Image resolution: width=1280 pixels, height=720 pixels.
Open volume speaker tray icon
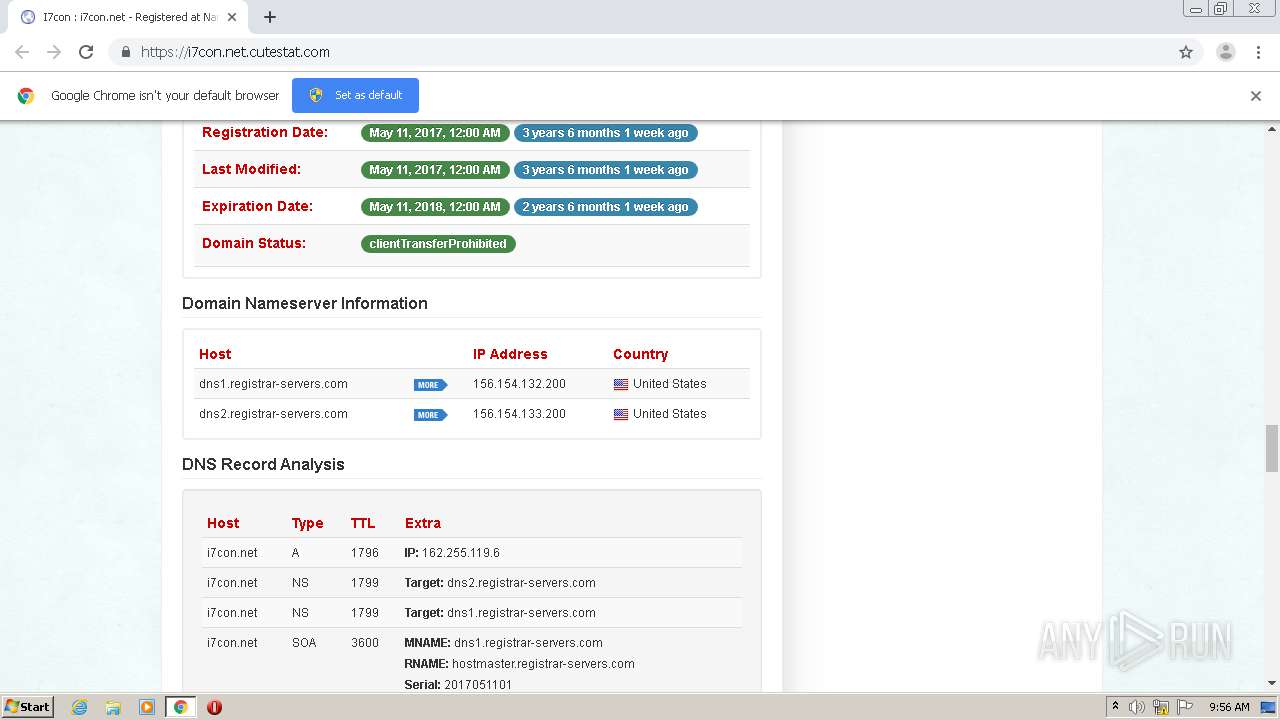pos(1137,707)
